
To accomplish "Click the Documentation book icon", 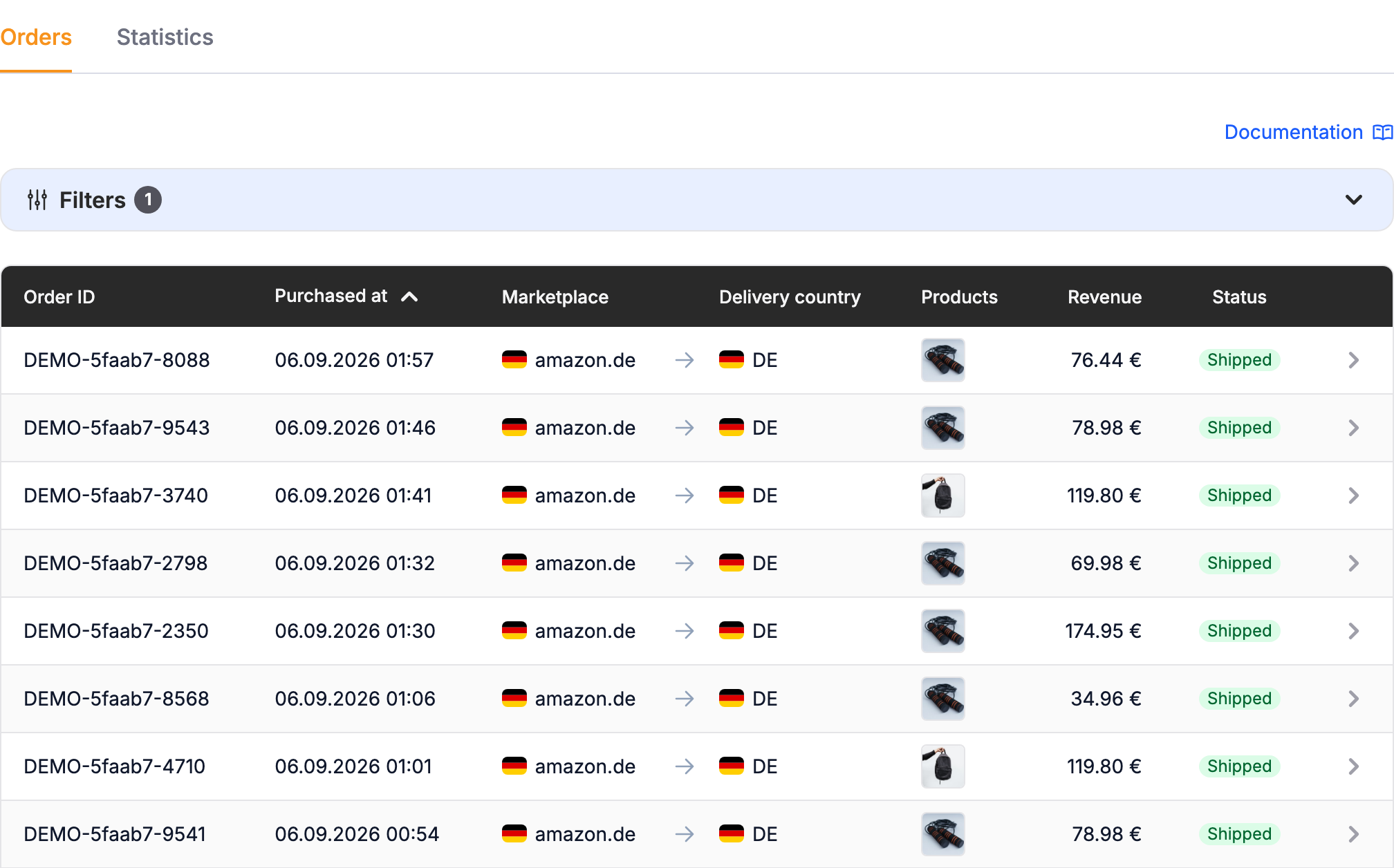I will tap(1383, 132).
